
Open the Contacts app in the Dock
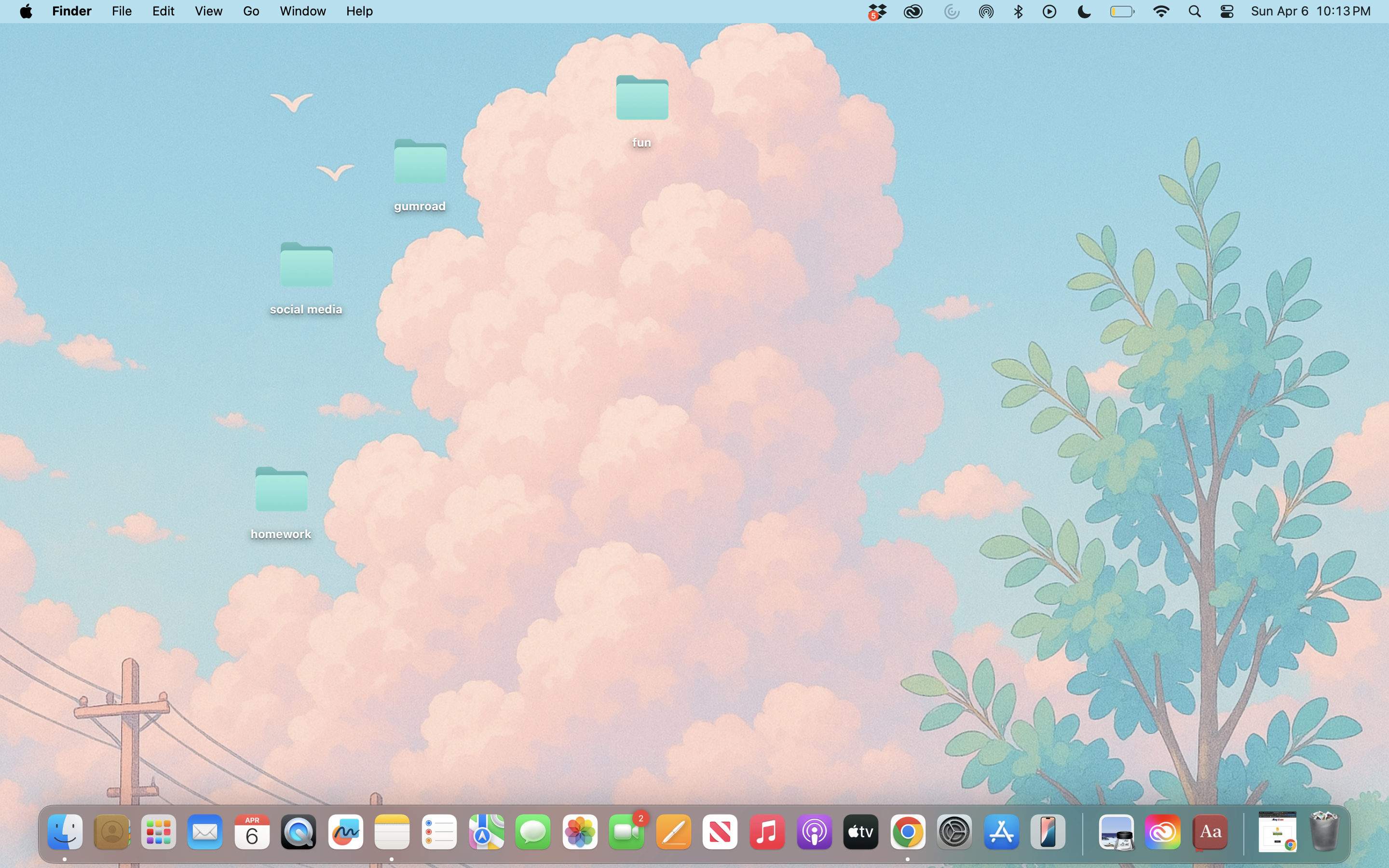112,832
